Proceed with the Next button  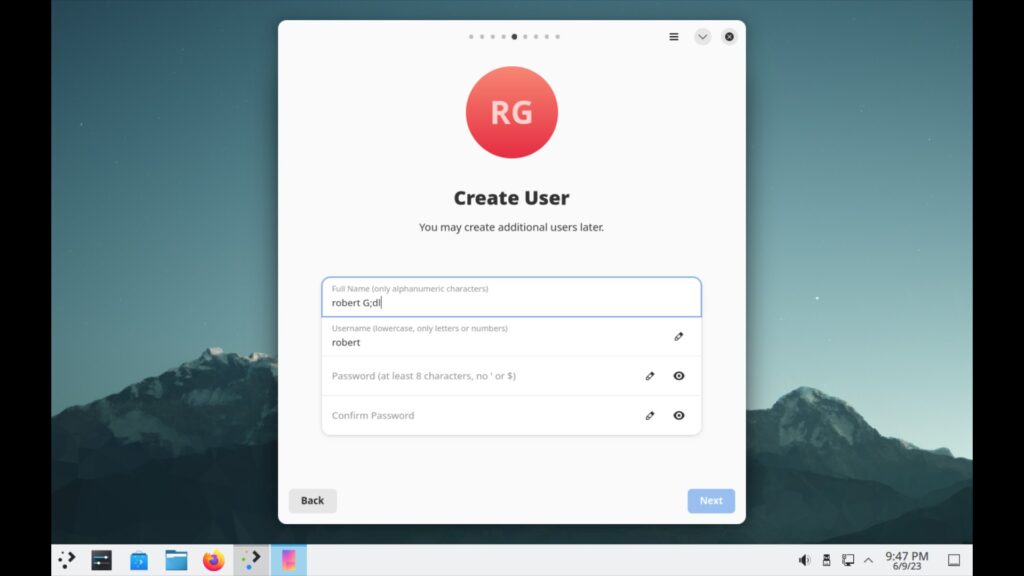711,500
